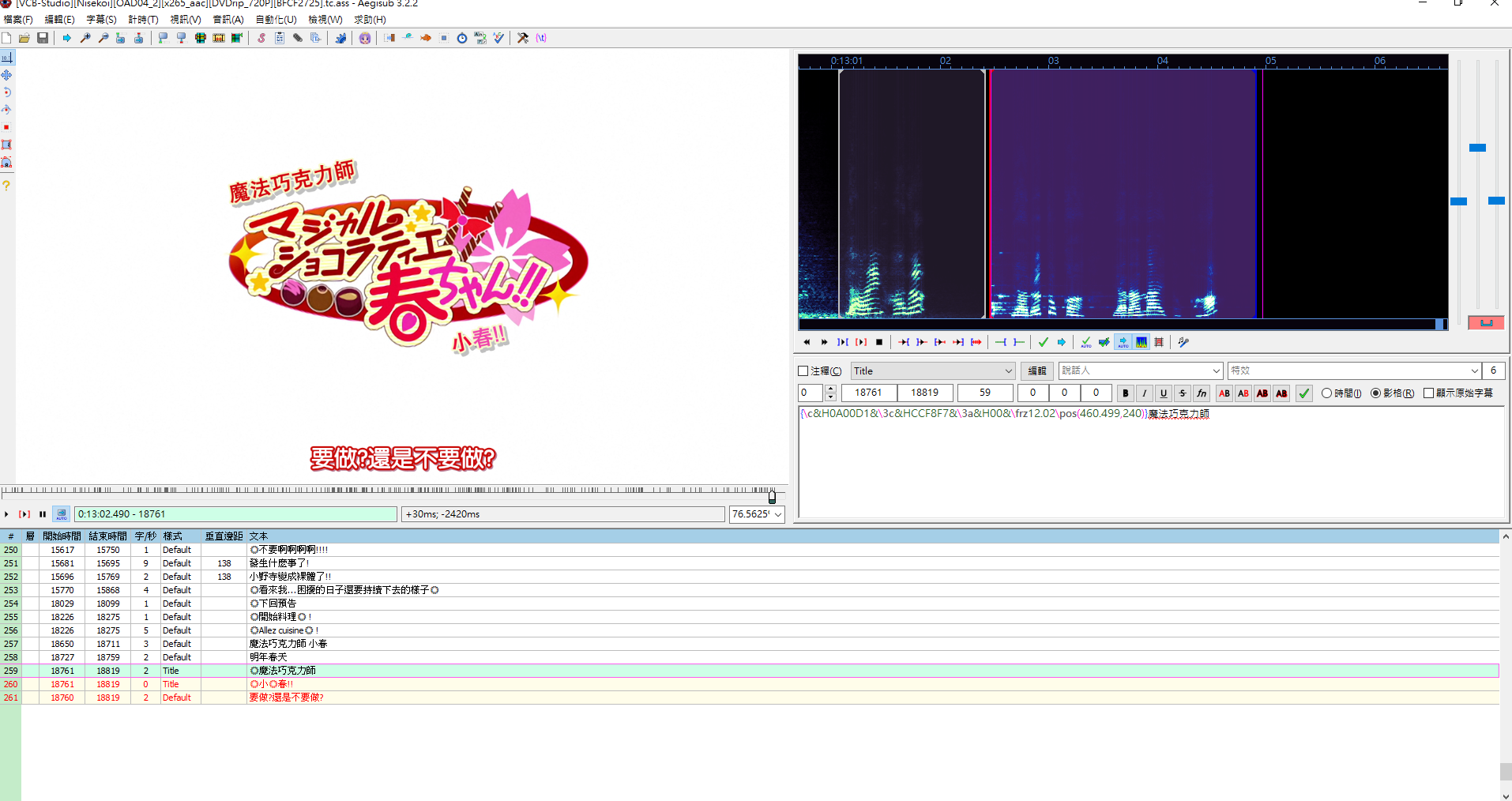Select the Vector Clip visual tool
Screen dimensions: 1512x801
(x=6, y=162)
